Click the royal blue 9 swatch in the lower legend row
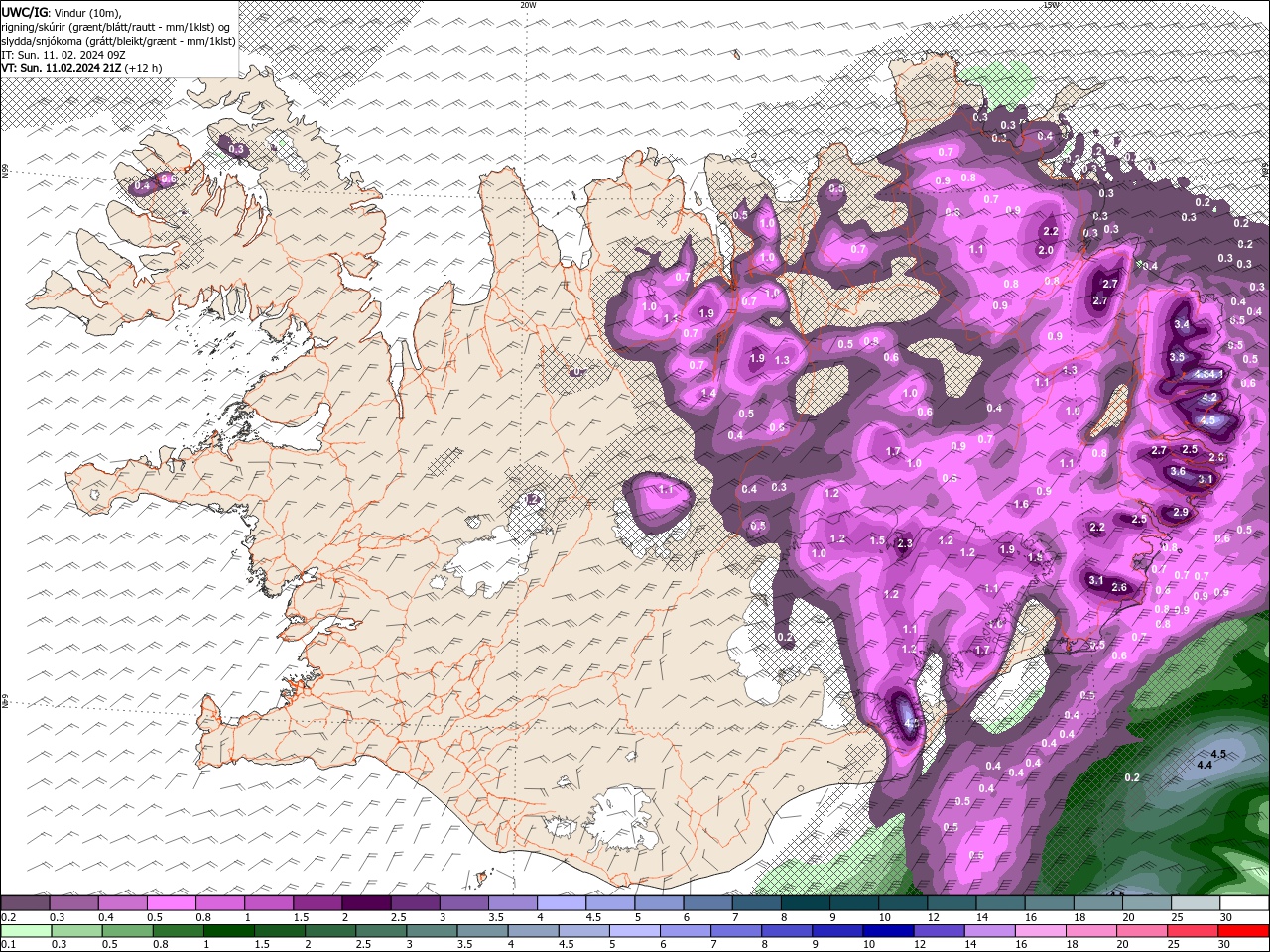This screenshot has width=1270, height=952. click(837, 931)
